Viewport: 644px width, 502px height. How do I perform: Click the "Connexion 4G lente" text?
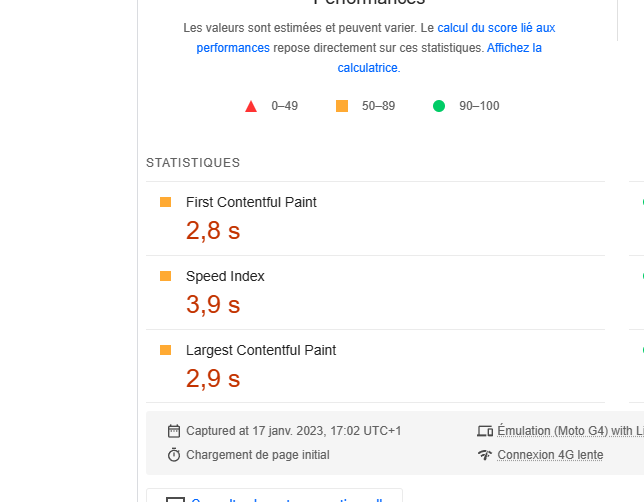[x=550, y=455]
